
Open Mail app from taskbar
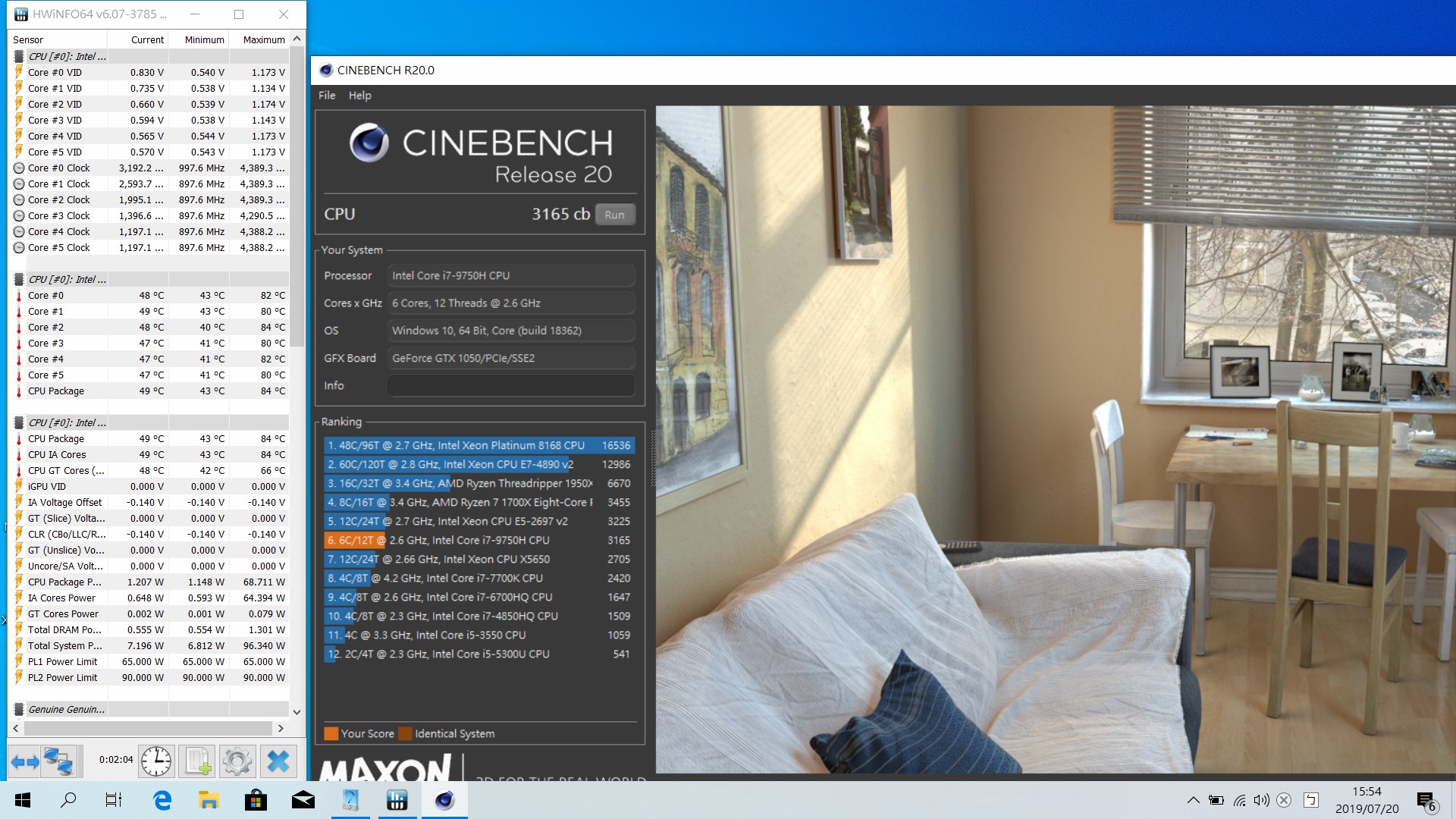(x=303, y=800)
